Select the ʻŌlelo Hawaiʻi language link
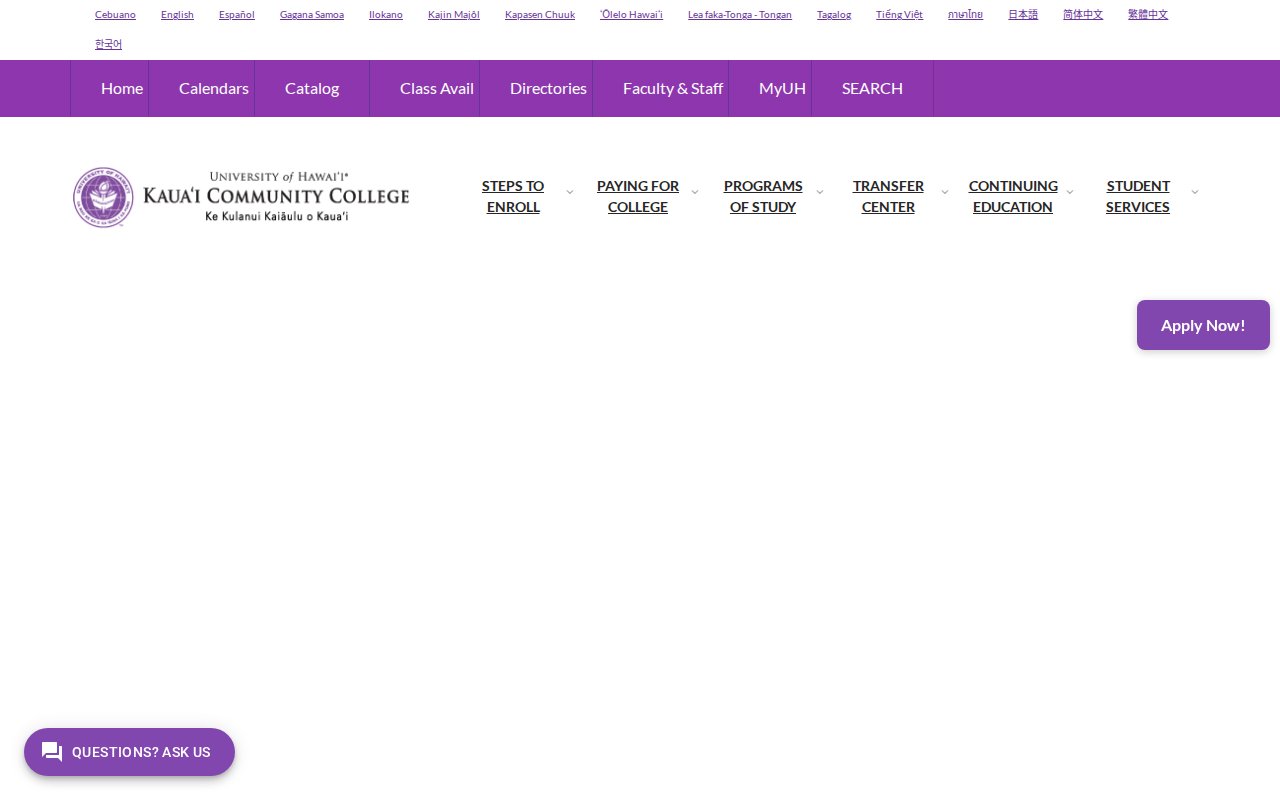 click(631, 15)
